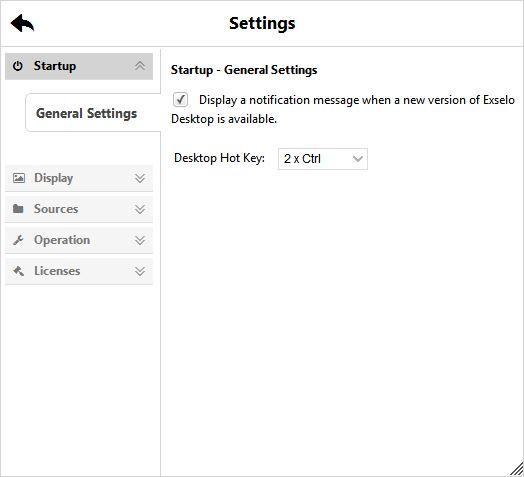The width and height of the screenshot is (524, 477).
Task: Click the Licenses gavel icon
Action: click(18, 271)
